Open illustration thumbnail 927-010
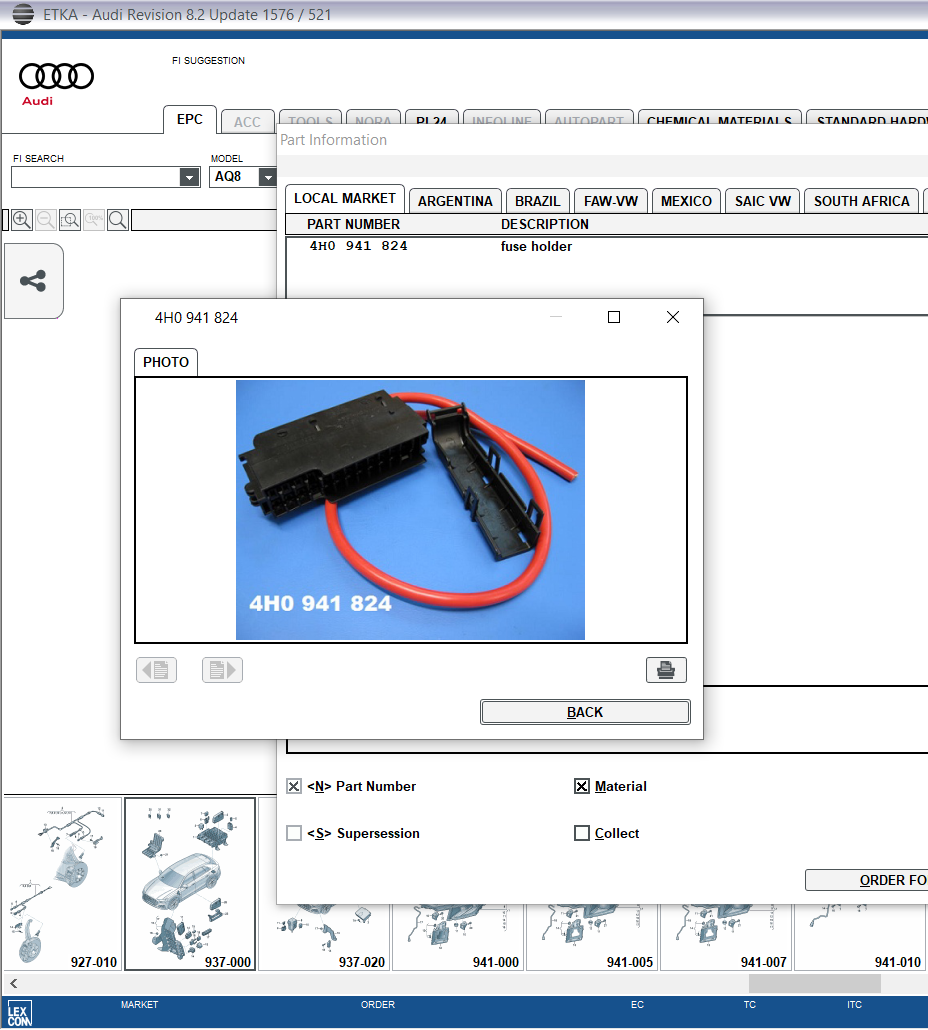 coord(63,884)
